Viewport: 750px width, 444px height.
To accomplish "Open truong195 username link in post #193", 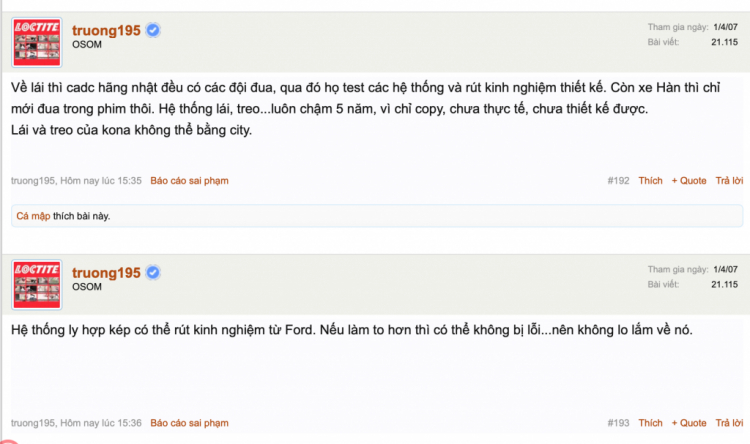I will 106,273.
